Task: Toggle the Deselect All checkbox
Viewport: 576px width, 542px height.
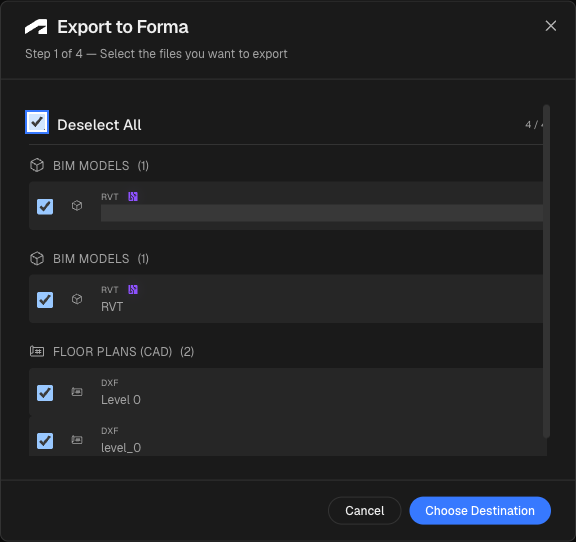Action: tap(37, 122)
